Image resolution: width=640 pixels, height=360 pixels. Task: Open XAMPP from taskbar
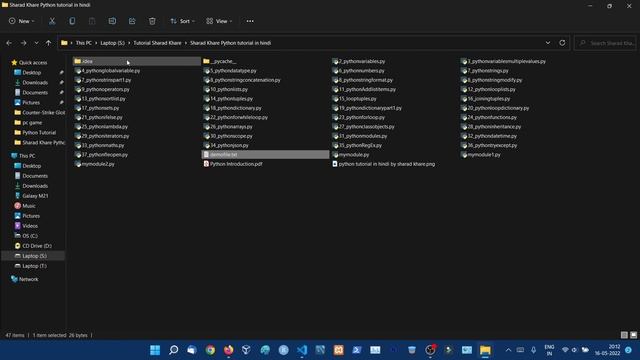[339, 350]
